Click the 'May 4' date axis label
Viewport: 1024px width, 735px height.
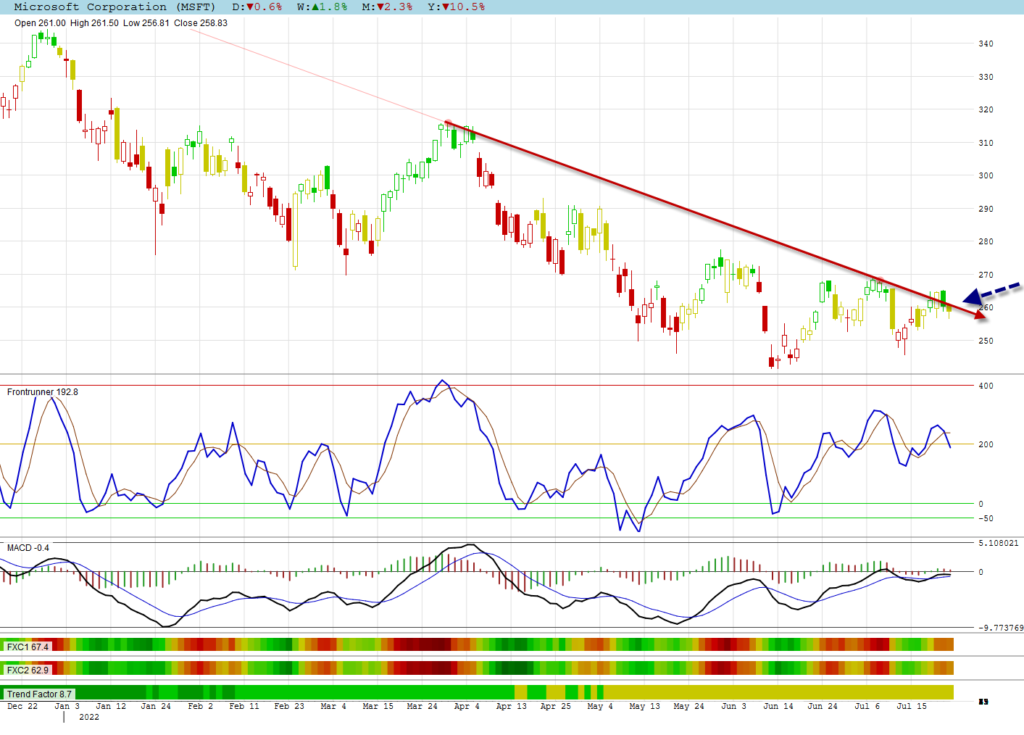[x=600, y=706]
